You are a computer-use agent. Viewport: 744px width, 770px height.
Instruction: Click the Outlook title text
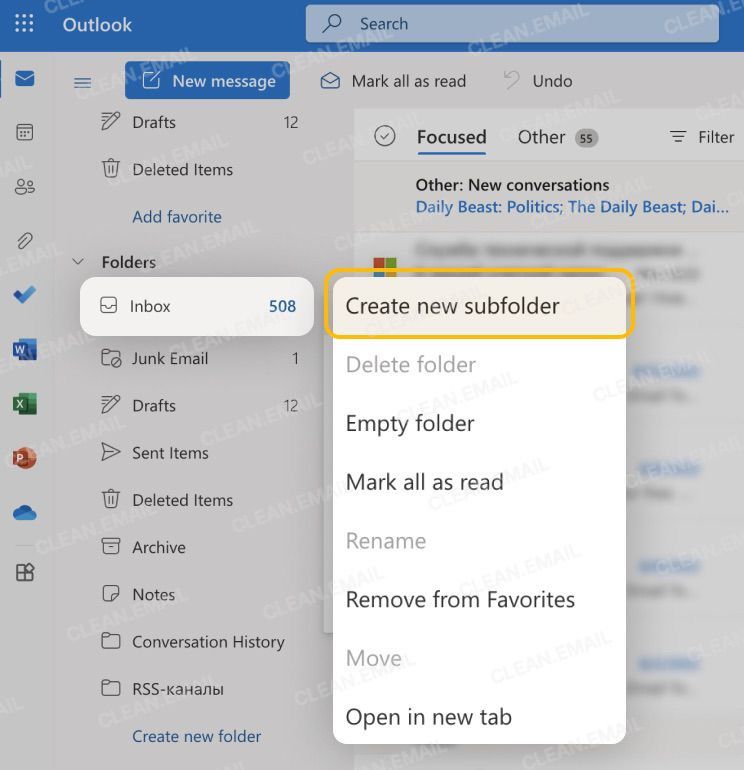(97, 25)
